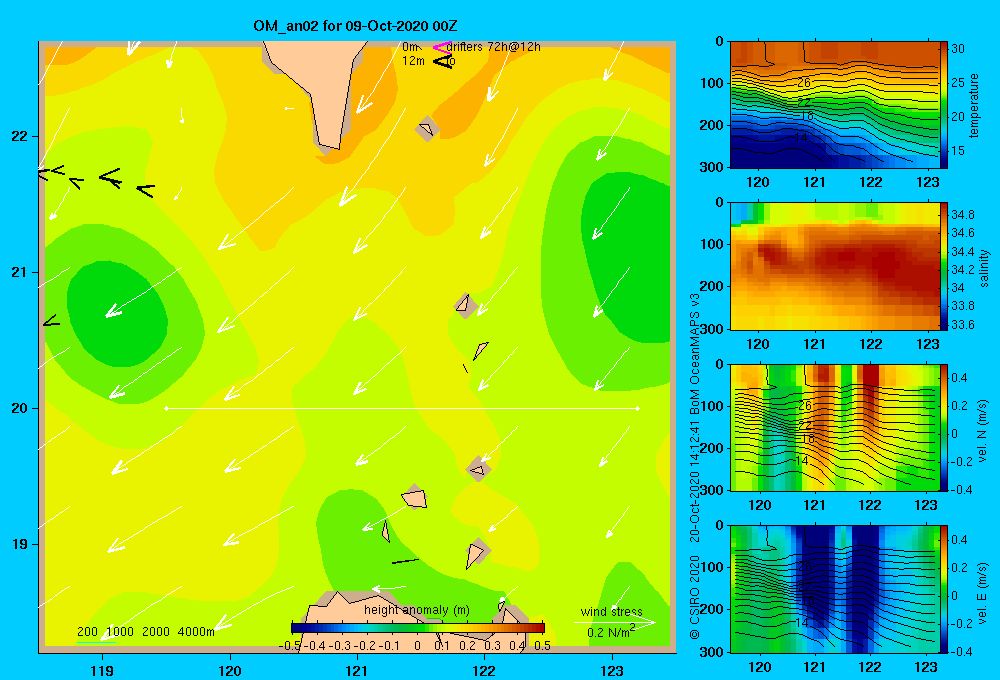This screenshot has height=680, width=1000.
Task: Click longitude label 119 on main map
Action: point(103,671)
